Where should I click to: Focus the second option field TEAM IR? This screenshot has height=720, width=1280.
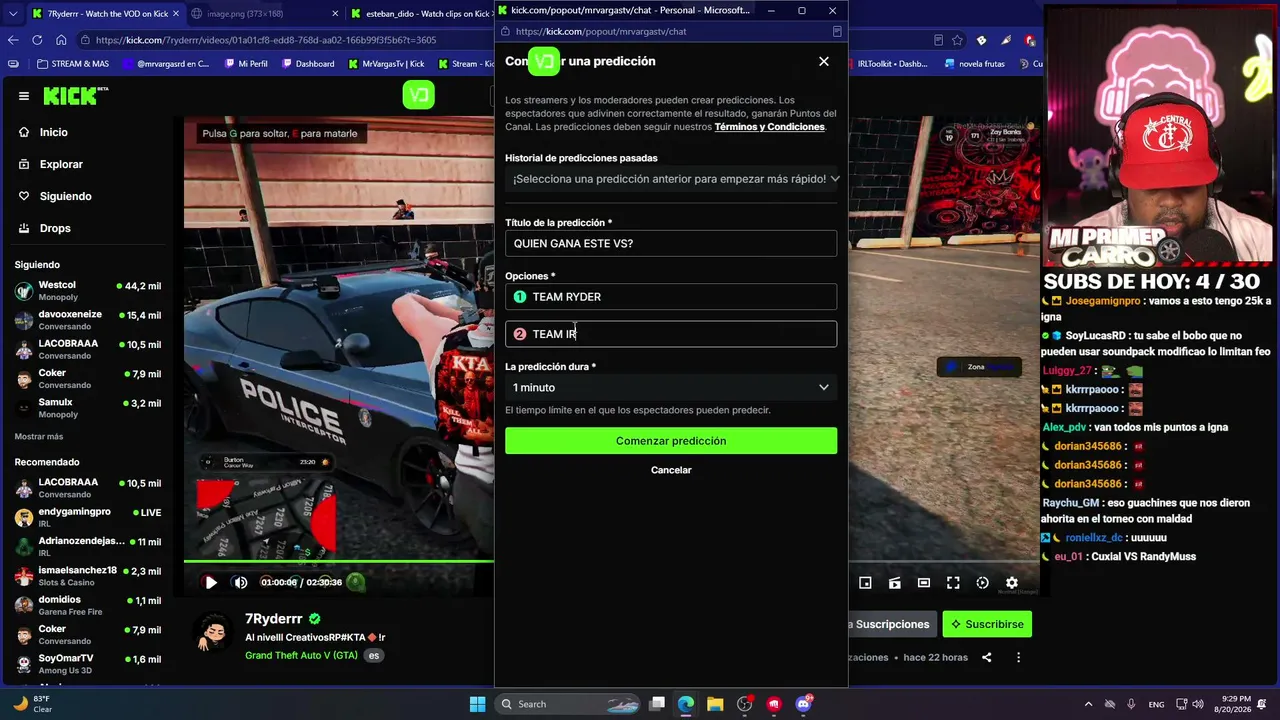671,334
